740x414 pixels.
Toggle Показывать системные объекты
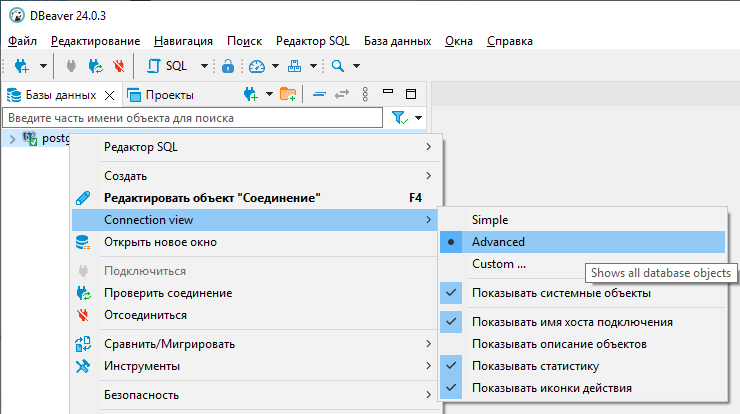[582, 293]
